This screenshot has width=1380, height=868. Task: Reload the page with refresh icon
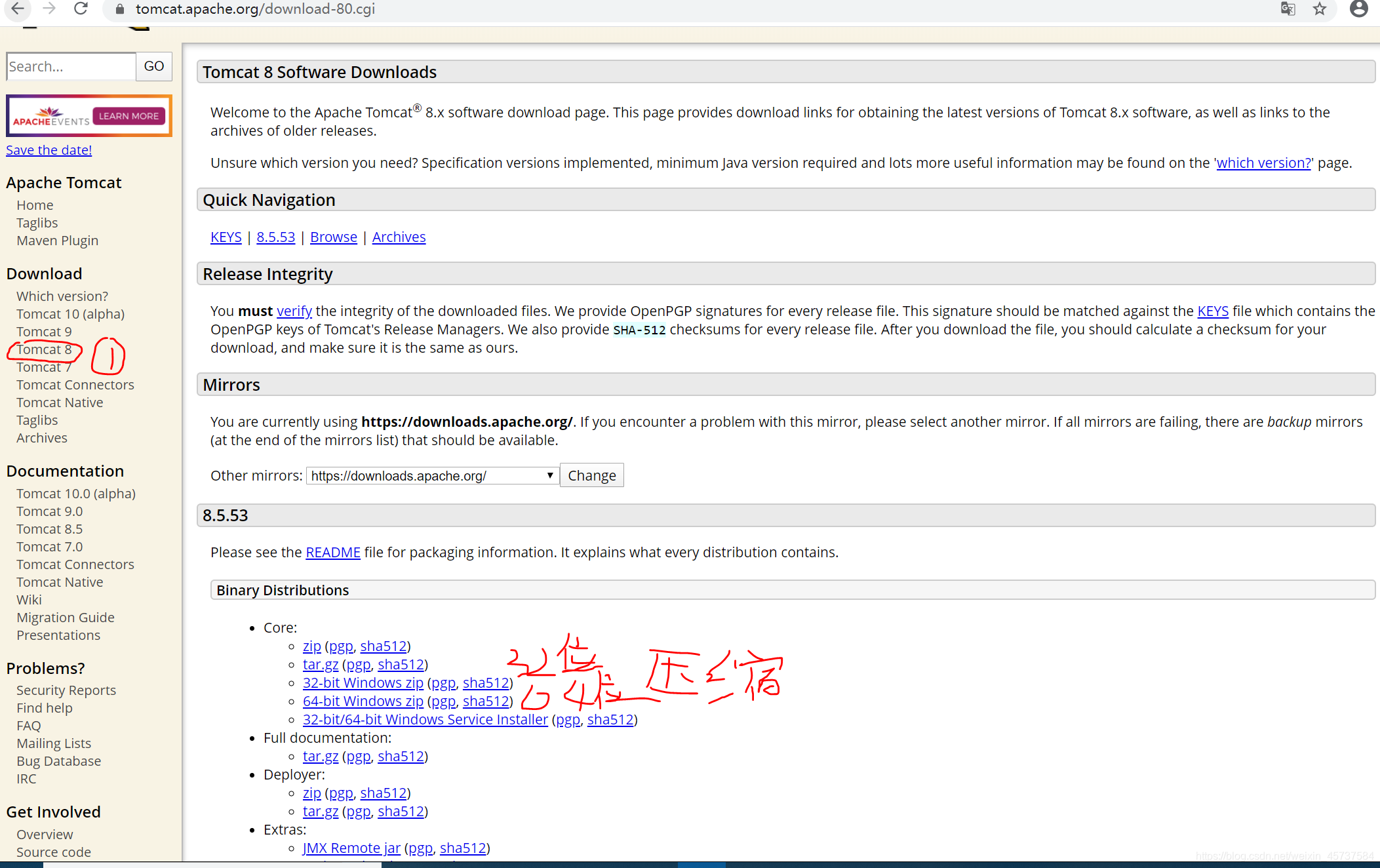click(x=81, y=9)
